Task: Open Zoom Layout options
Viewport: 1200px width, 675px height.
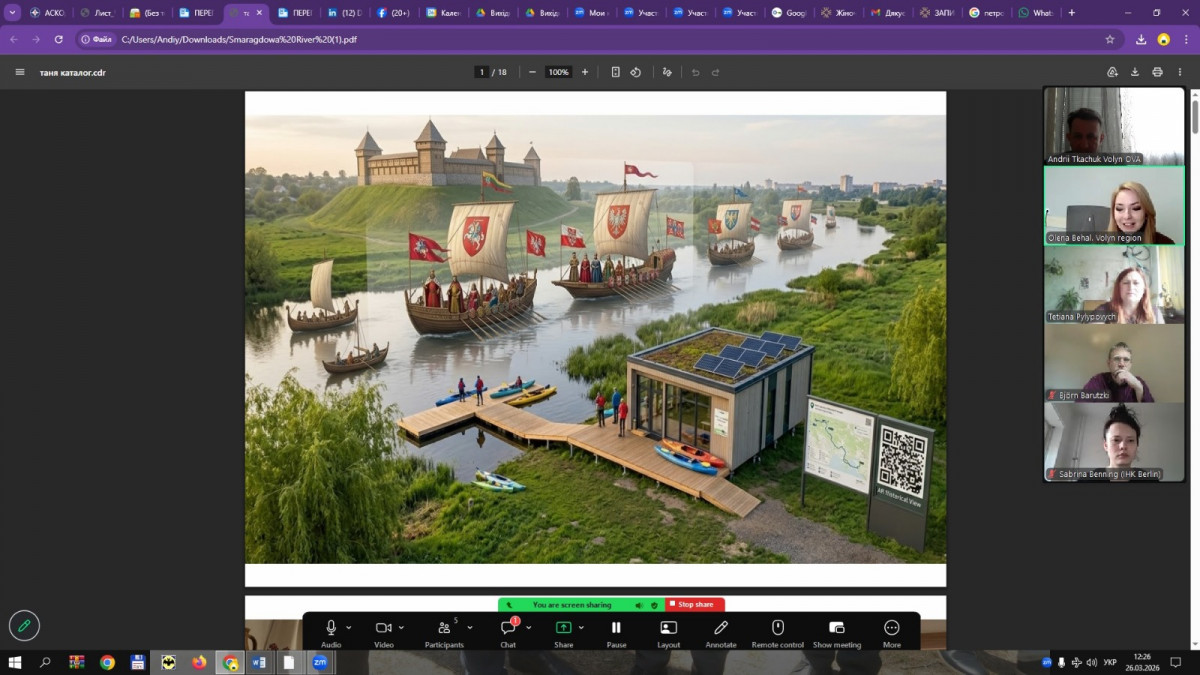Action: (669, 628)
